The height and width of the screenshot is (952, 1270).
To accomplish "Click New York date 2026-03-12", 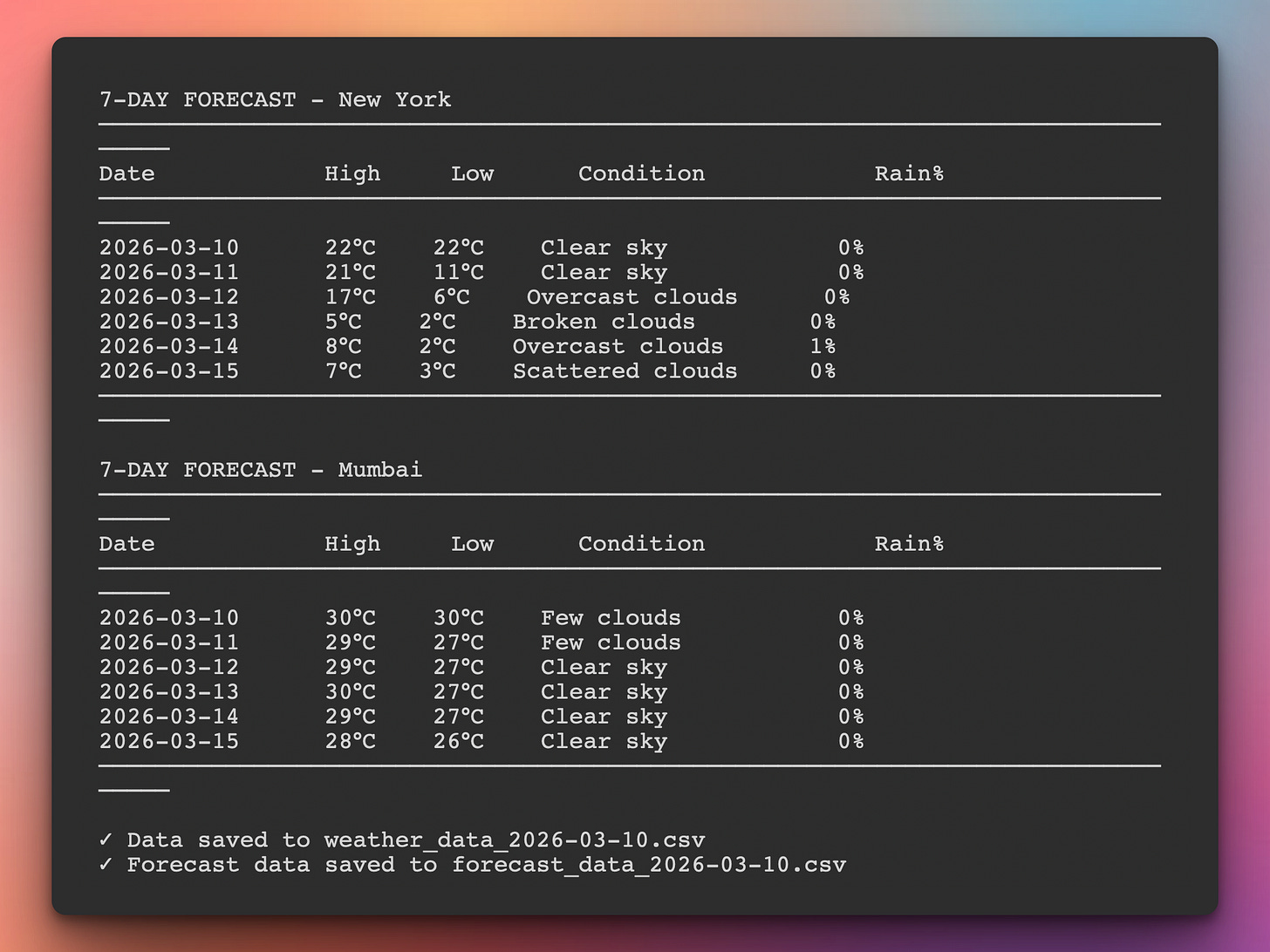I will click(x=169, y=297).
